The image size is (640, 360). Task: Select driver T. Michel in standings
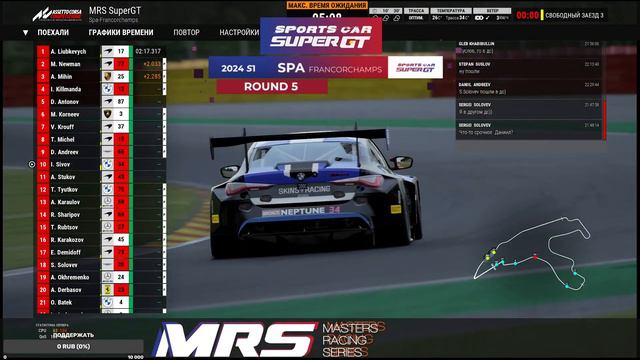(62, 140)
